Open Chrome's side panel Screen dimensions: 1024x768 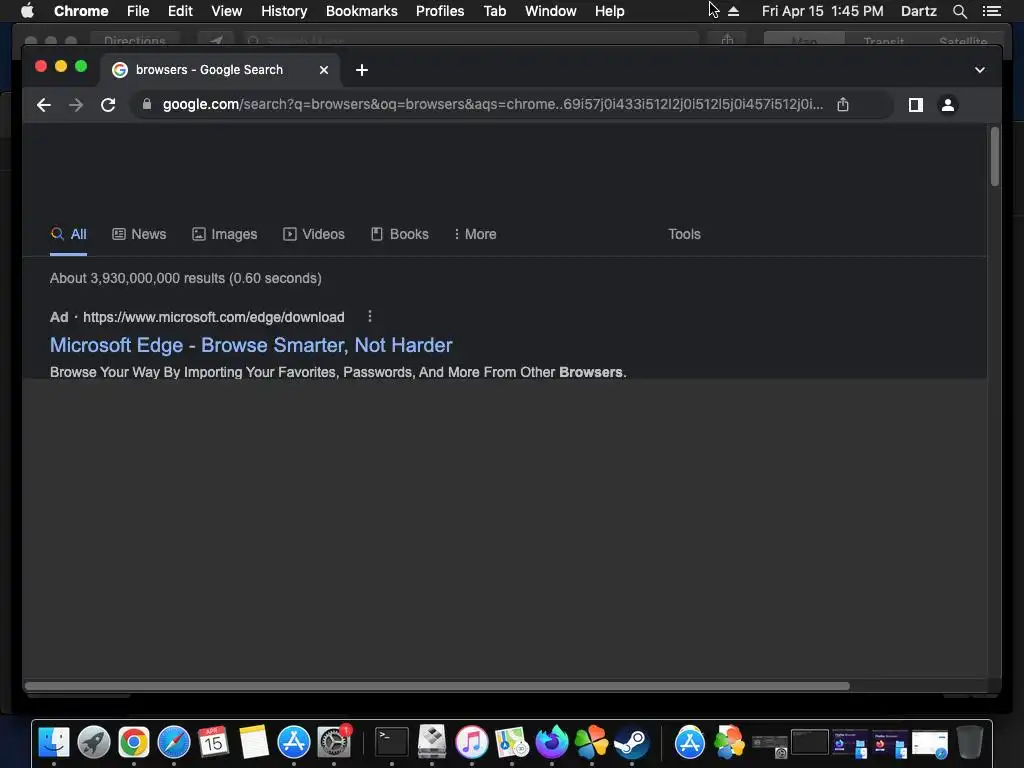pyautogui.click(x=916, y=104)
